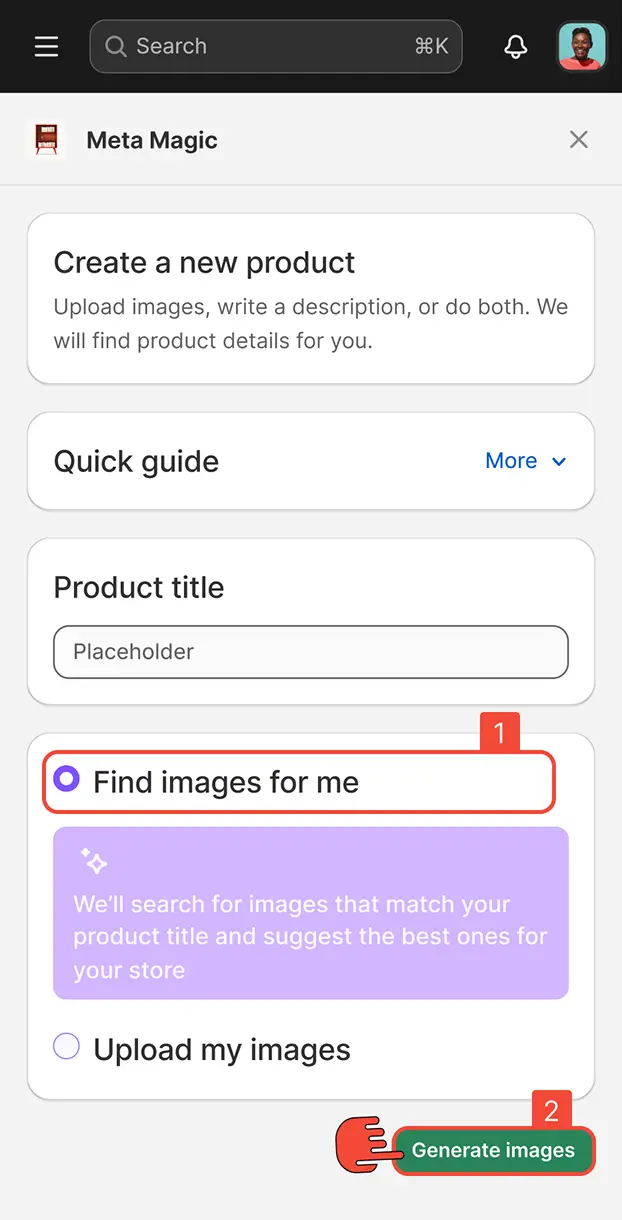Viewport: 622px width, 1220px height.
Task: Close the Meta Magic panel
Action: click(578, 140)
